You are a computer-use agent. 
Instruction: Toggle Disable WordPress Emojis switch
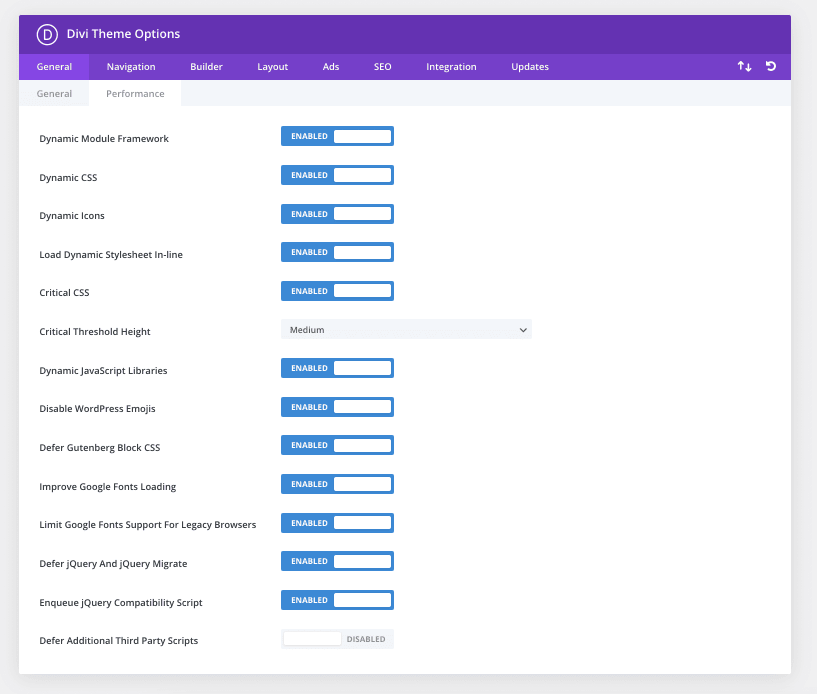coord(337,407)
